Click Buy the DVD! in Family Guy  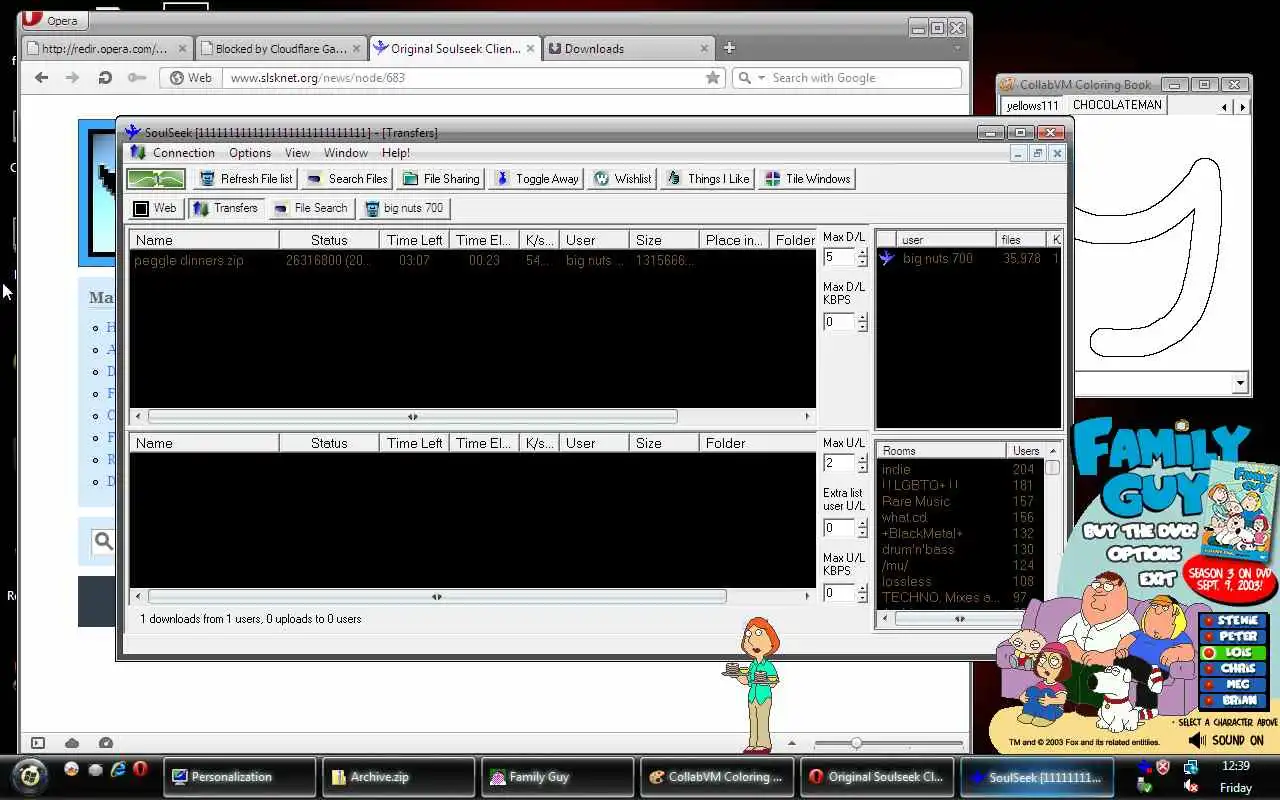pos(1142,531)
